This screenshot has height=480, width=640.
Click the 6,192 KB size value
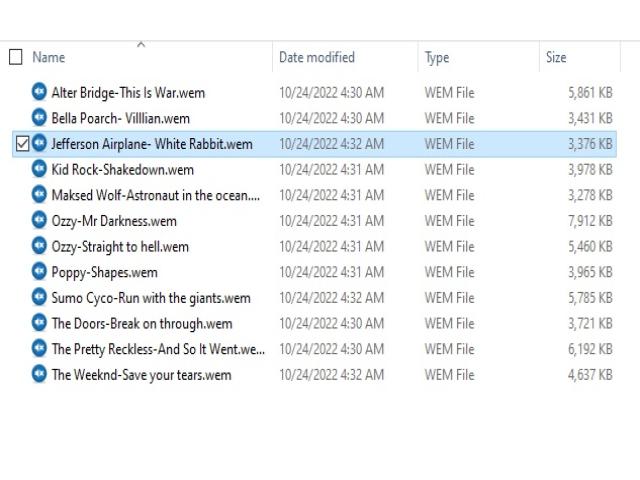[590, 349]
